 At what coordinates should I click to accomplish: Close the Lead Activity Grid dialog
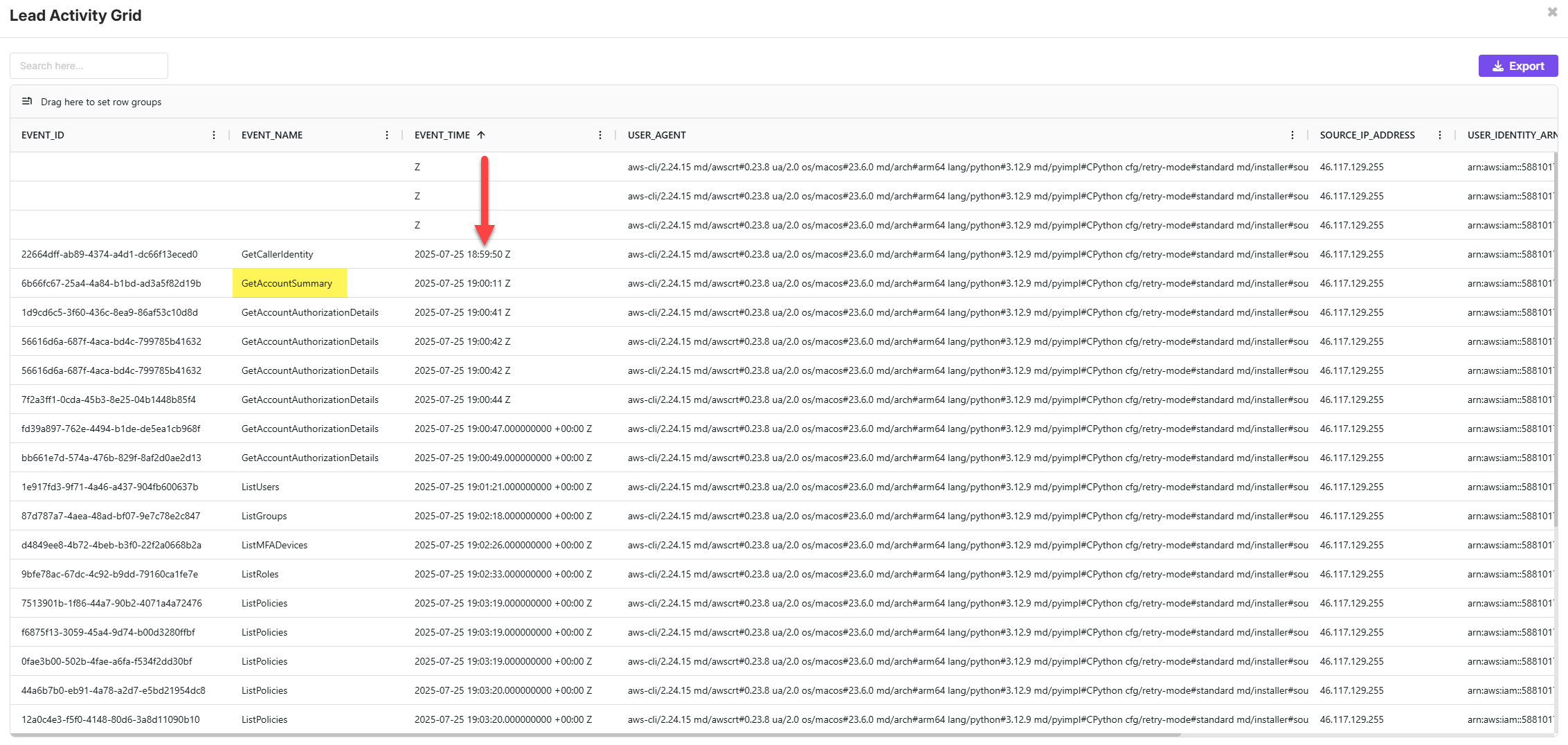pos(1552,12)
